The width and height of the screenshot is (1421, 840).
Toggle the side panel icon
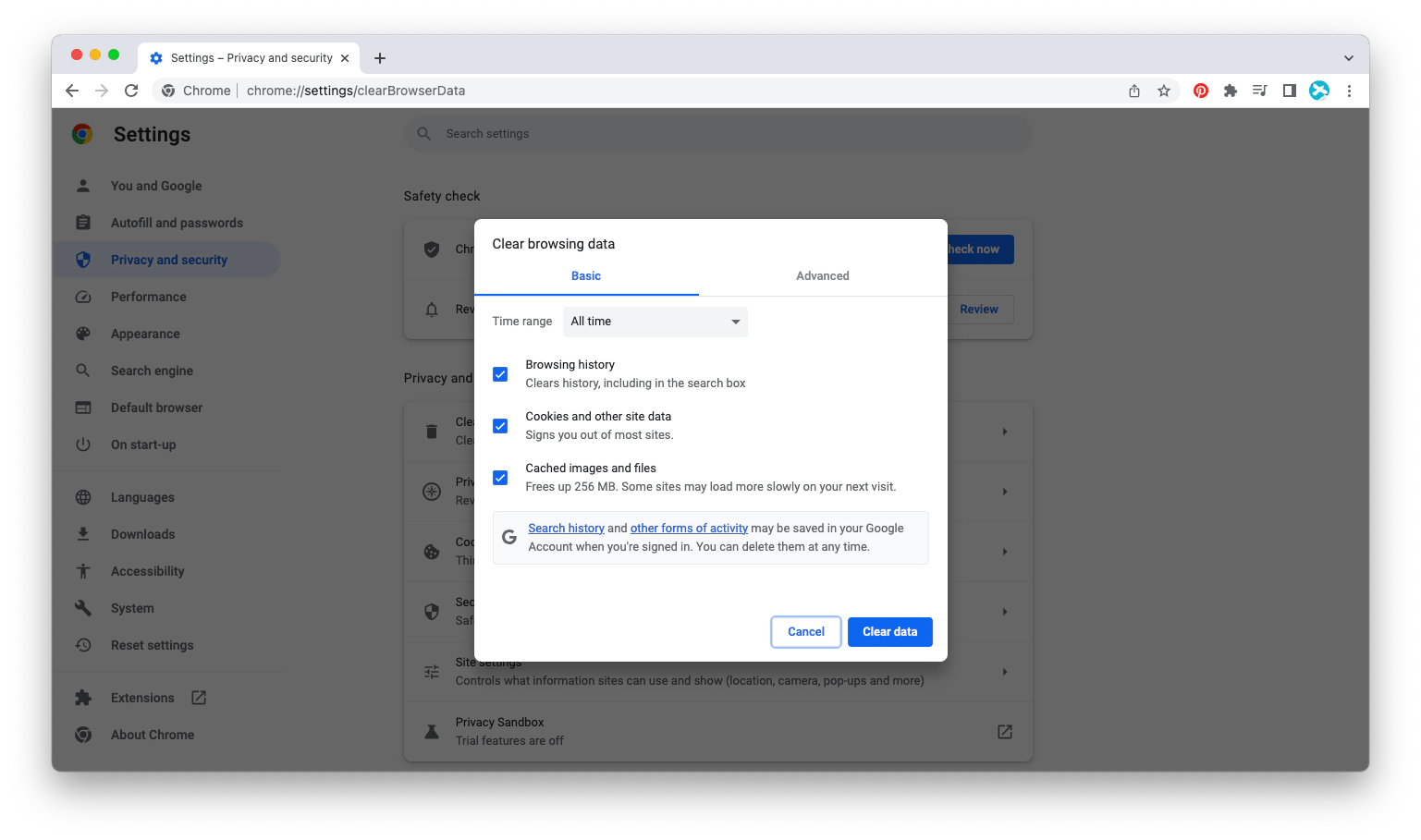[1290, 91]
